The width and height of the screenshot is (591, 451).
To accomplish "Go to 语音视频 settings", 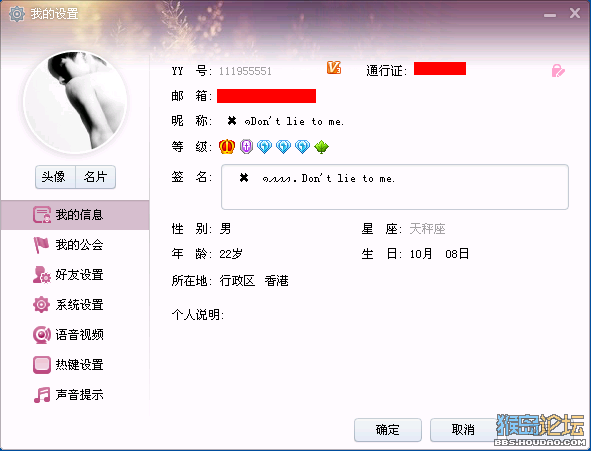I will (75, 335).
